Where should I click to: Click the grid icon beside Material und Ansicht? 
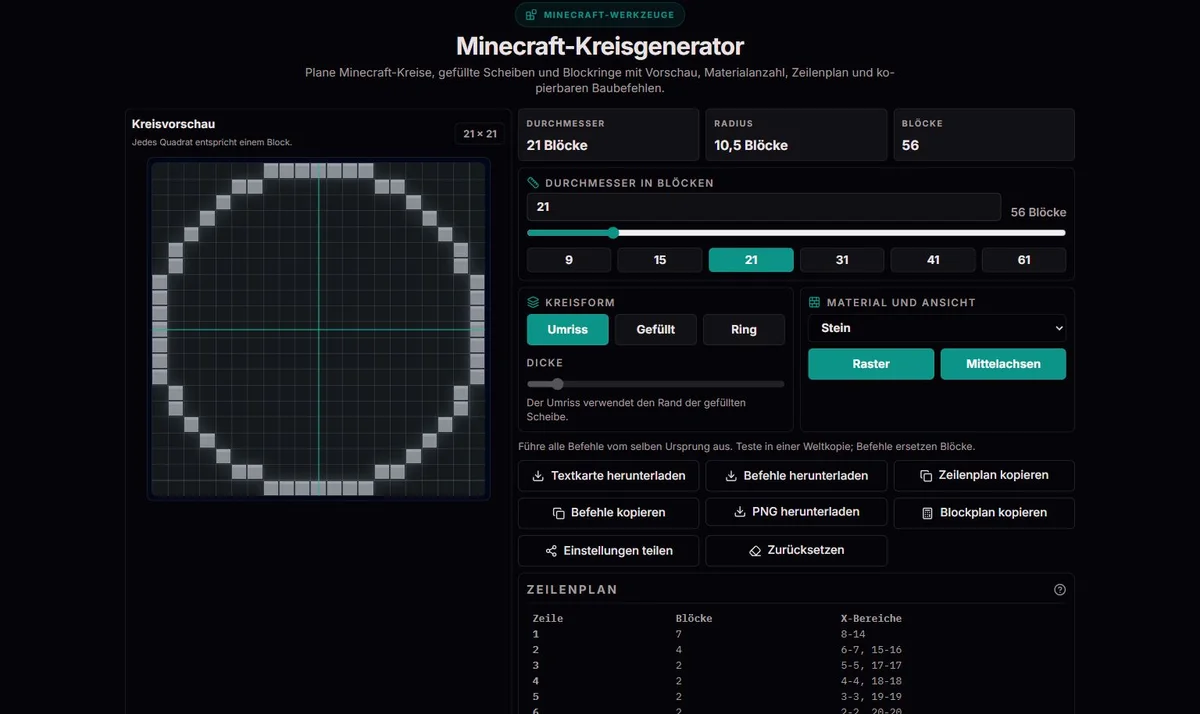coord(814,302)
